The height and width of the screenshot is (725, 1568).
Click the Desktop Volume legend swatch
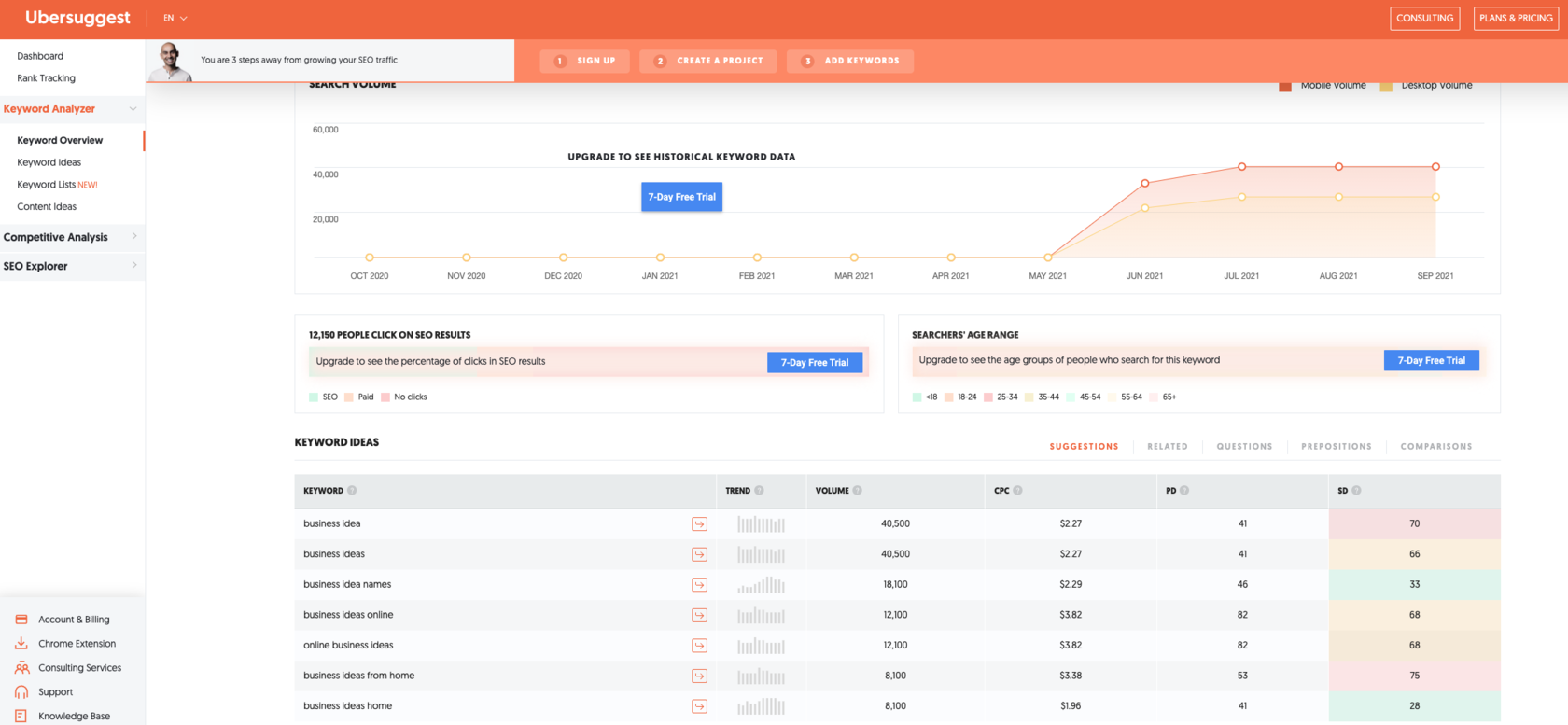point(1386,86)
